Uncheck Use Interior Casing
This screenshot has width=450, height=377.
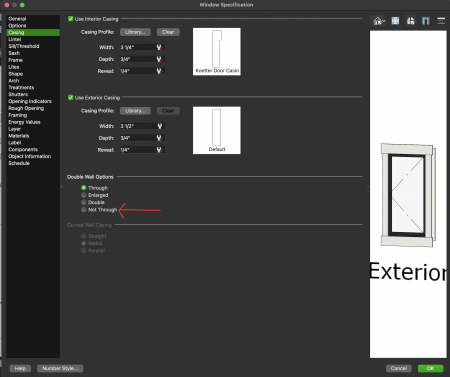pyautogui.click(x=71, y=19)
